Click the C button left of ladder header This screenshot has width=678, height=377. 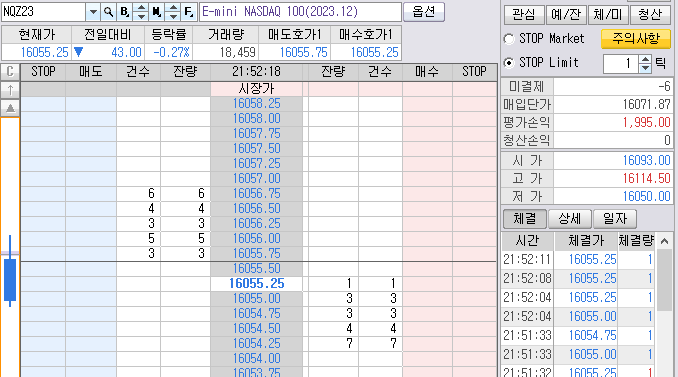(x=10, y=71)
